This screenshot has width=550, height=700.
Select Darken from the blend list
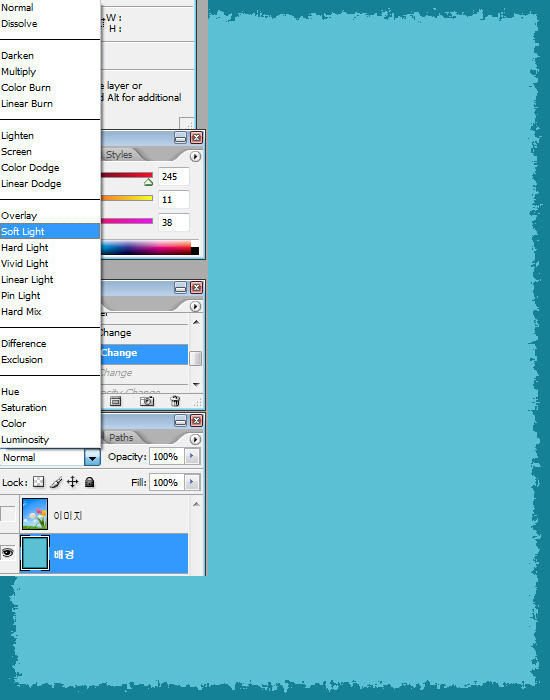[x=17, y=55]
